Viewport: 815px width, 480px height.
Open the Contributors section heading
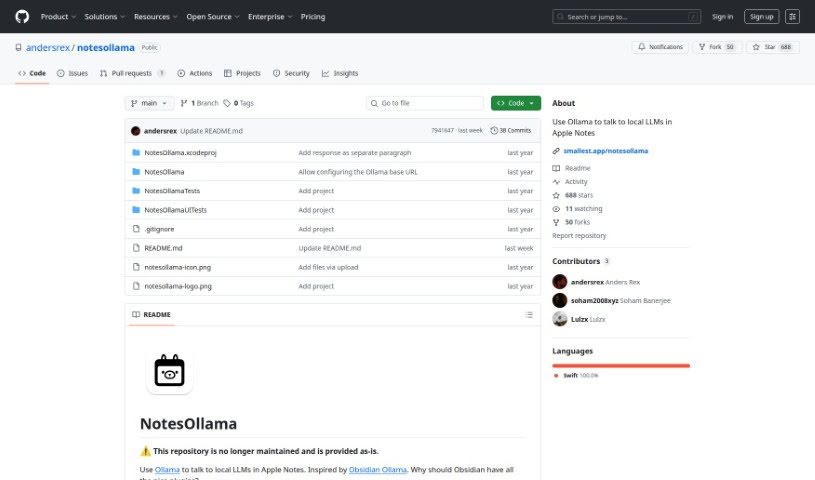click(x=581, y=261)
